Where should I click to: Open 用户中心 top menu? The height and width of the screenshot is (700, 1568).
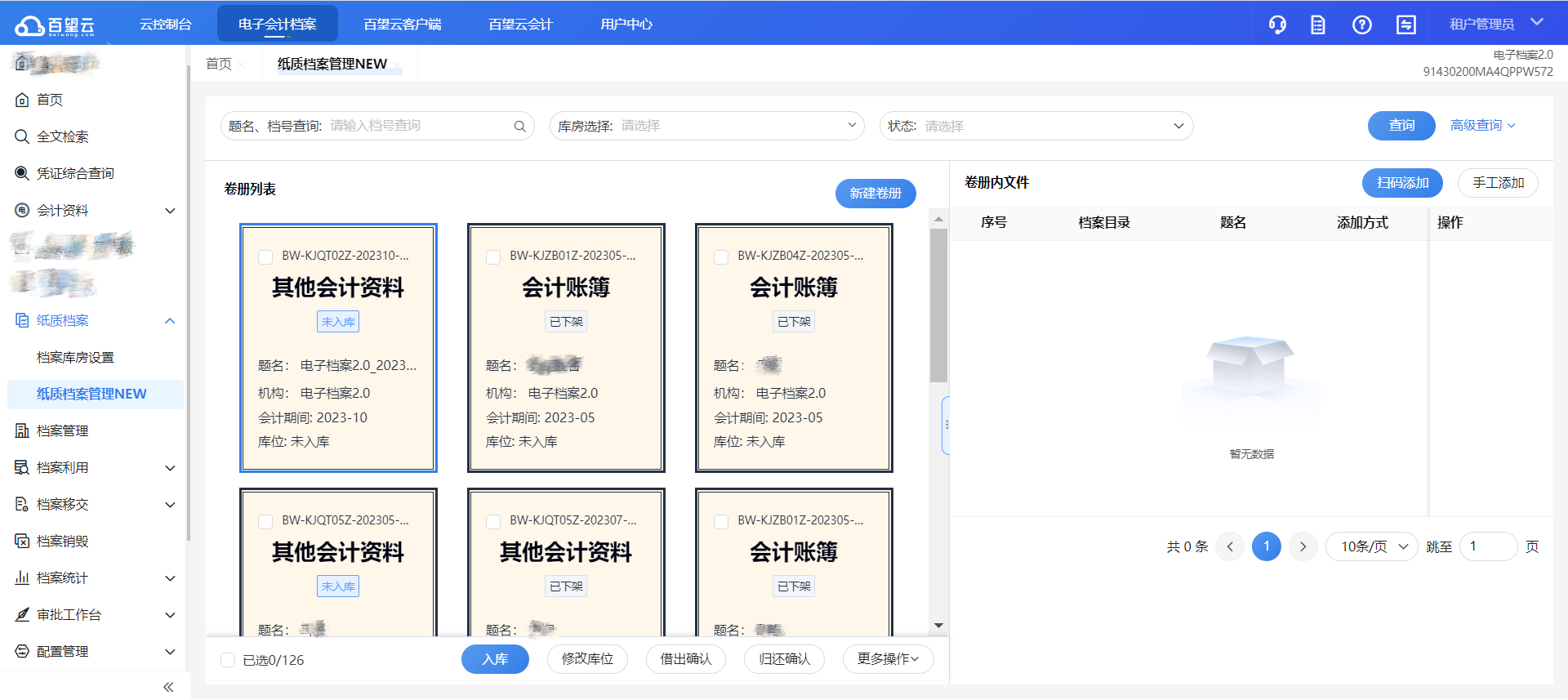pos(627,24)
